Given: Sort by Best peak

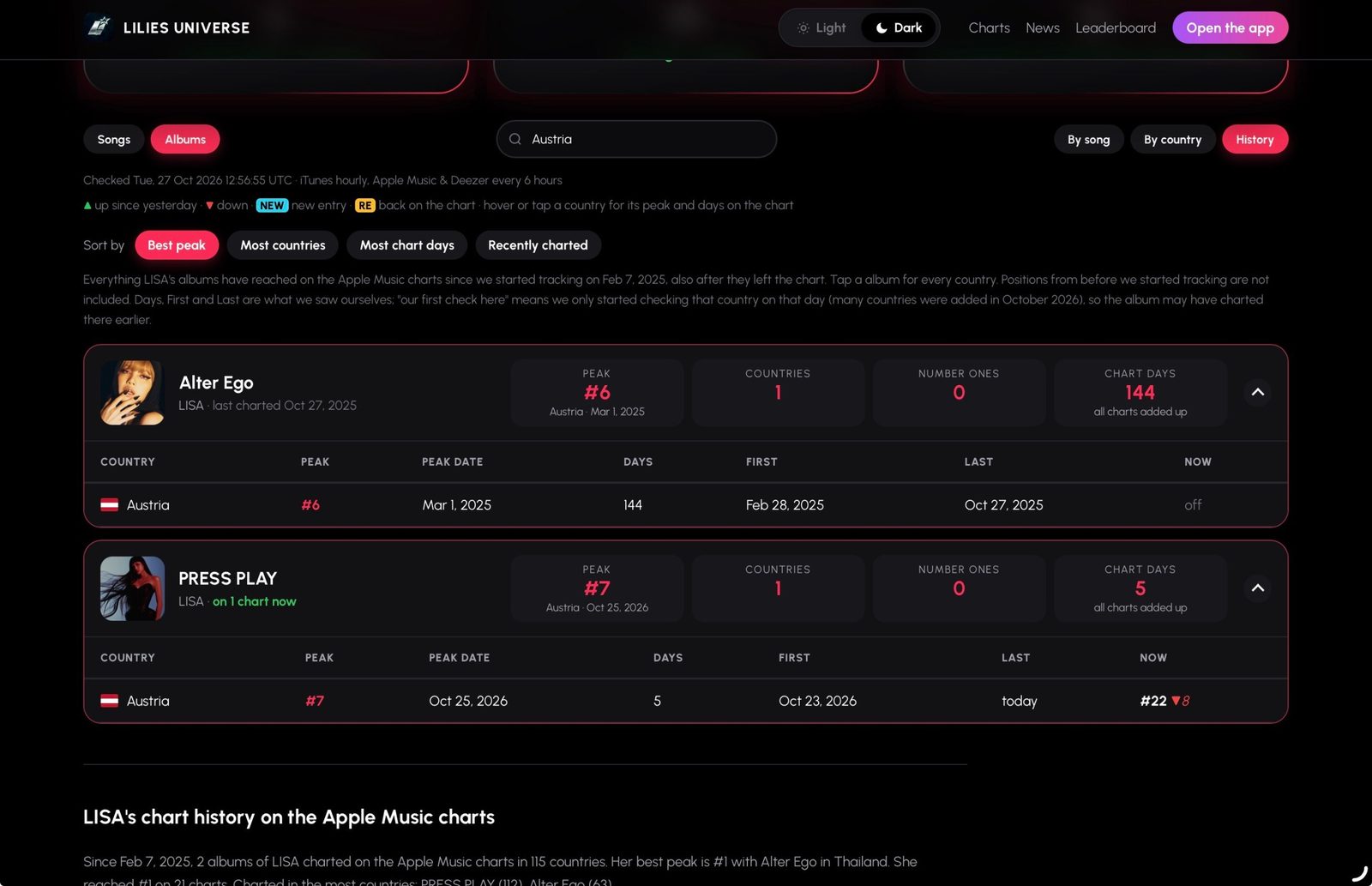Looking at the screenshot, I should tap(177, 245).
